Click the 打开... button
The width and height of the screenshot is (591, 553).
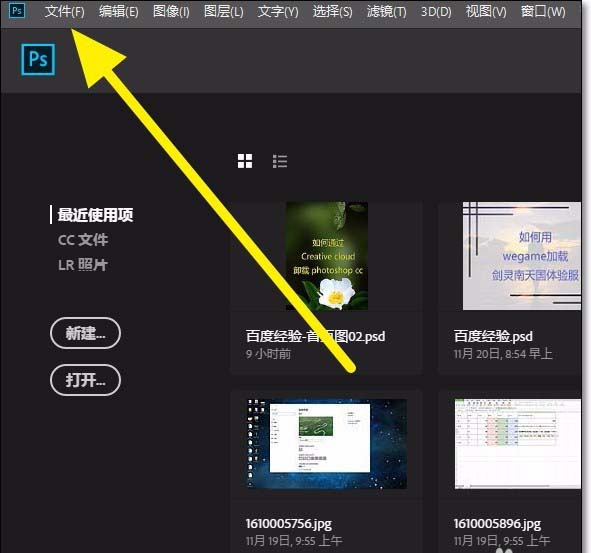(x=85, y=380)
